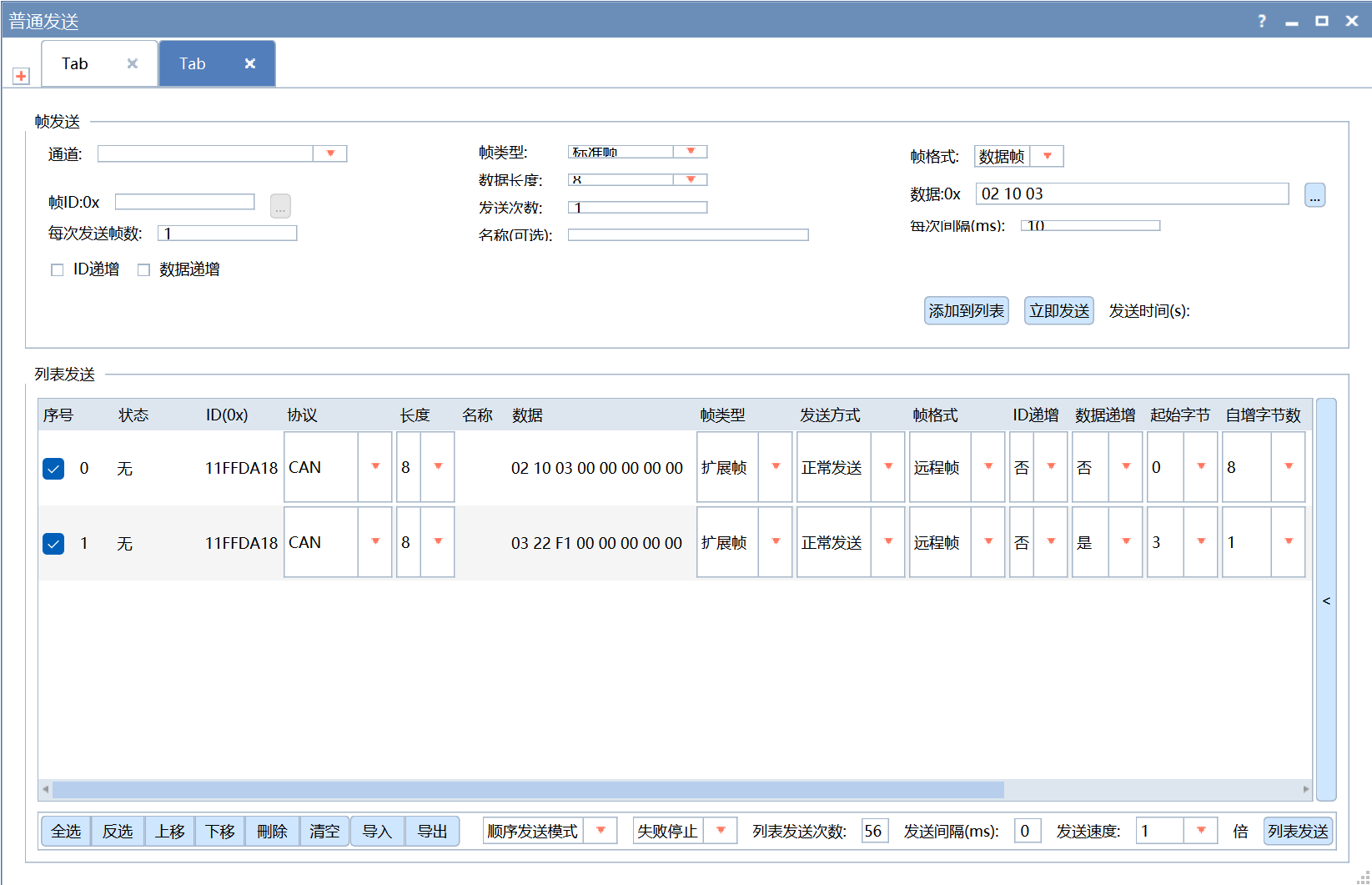Uncheck row 1 in the send list
1372x885 pixels.
click(53, 544)
